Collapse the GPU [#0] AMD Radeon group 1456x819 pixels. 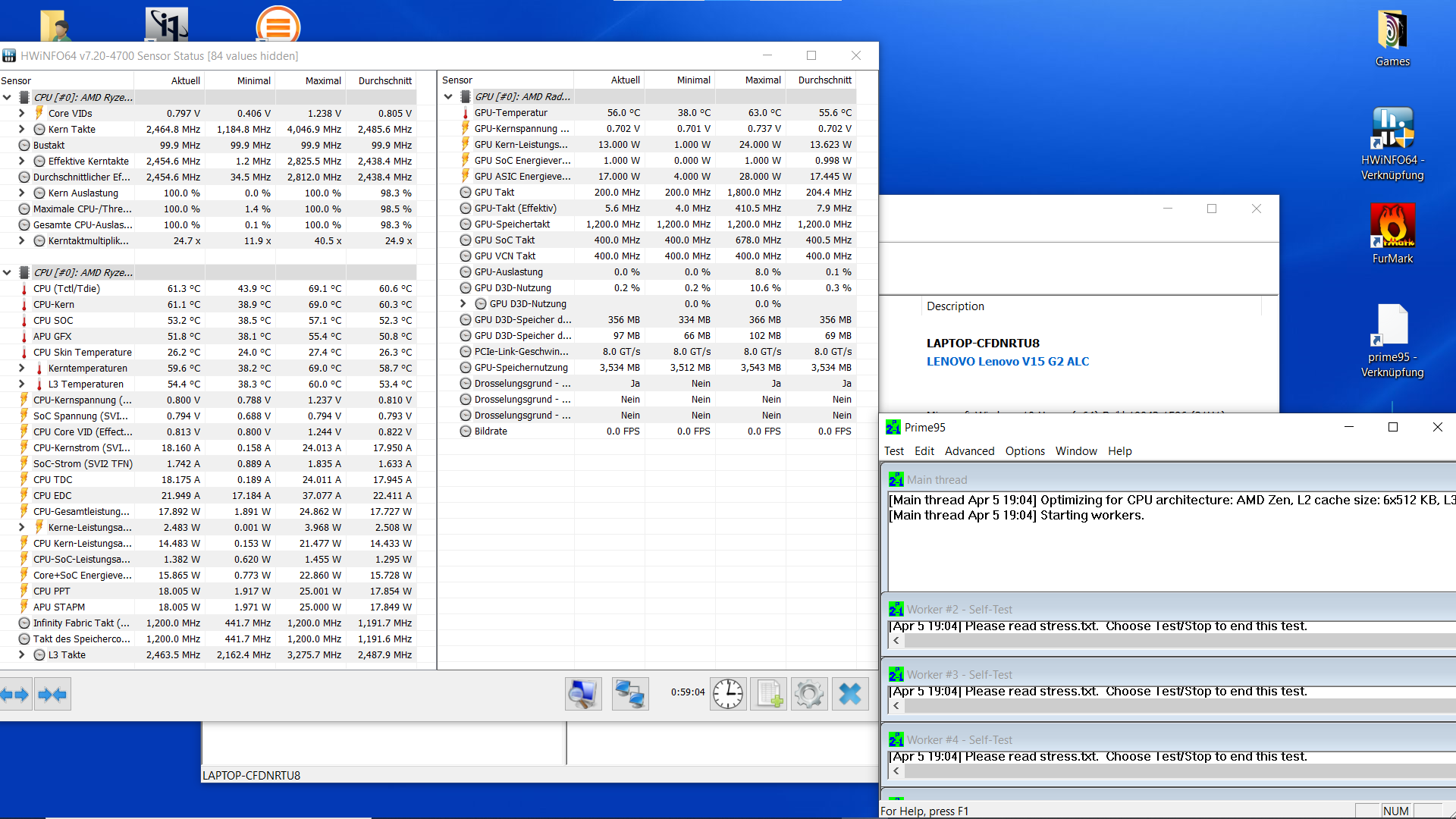[x=448, y=96]
